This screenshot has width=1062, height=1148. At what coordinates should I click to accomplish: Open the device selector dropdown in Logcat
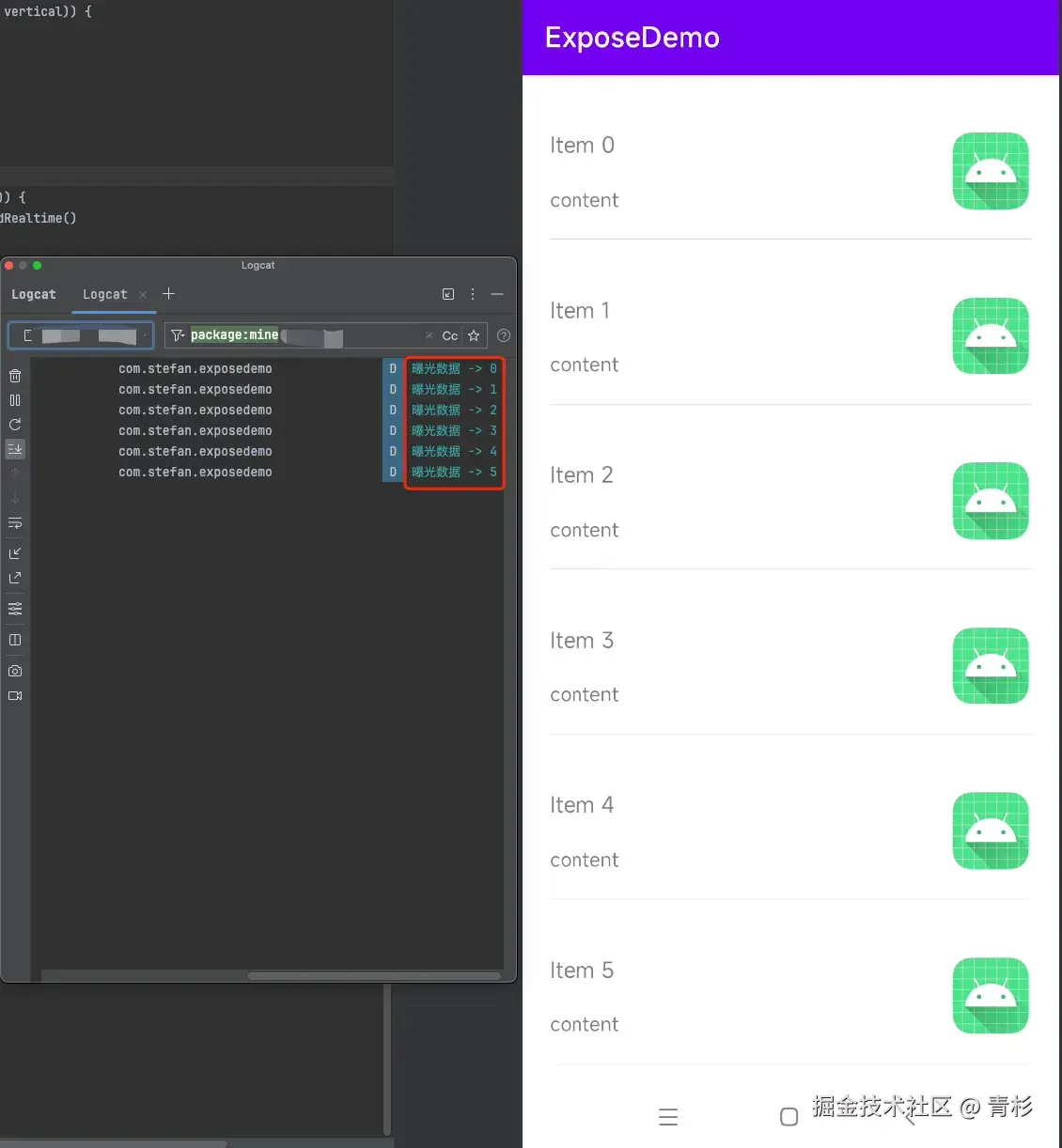(x=80, y=334)
